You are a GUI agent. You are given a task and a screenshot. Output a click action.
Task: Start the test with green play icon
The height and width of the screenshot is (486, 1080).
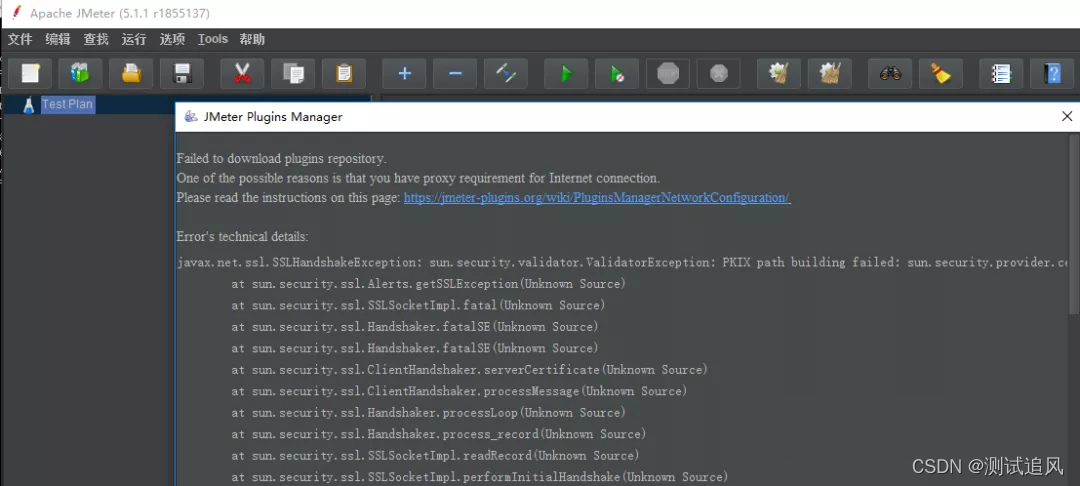point(566,73)
